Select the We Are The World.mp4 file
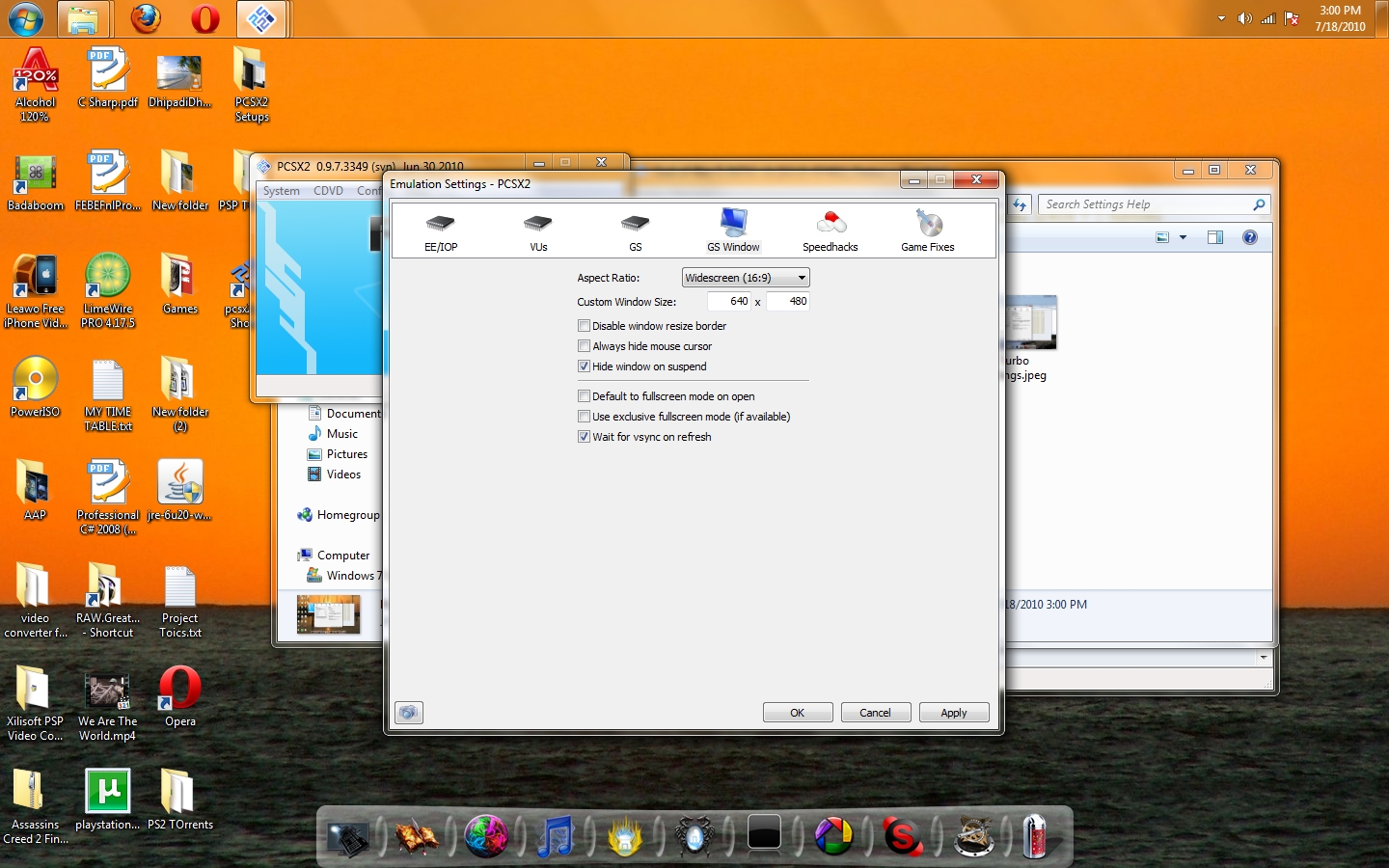The height and width of the screenshot is (868, 1389). (108, 705)
